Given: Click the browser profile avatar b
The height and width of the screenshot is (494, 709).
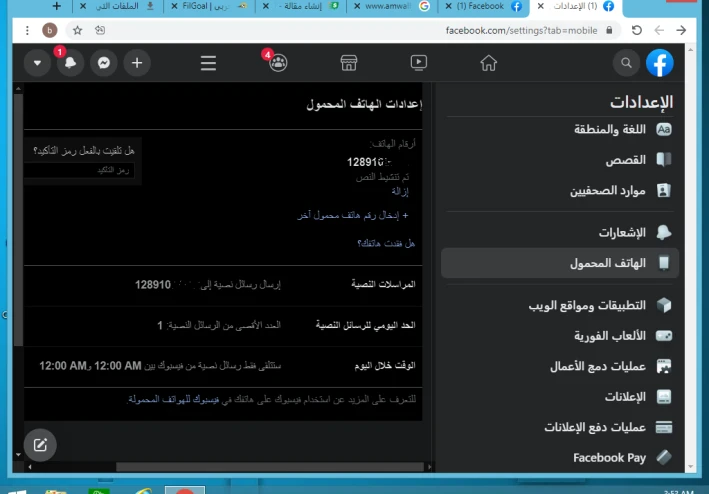Looking at the screenshot, I should click(50, 30).
